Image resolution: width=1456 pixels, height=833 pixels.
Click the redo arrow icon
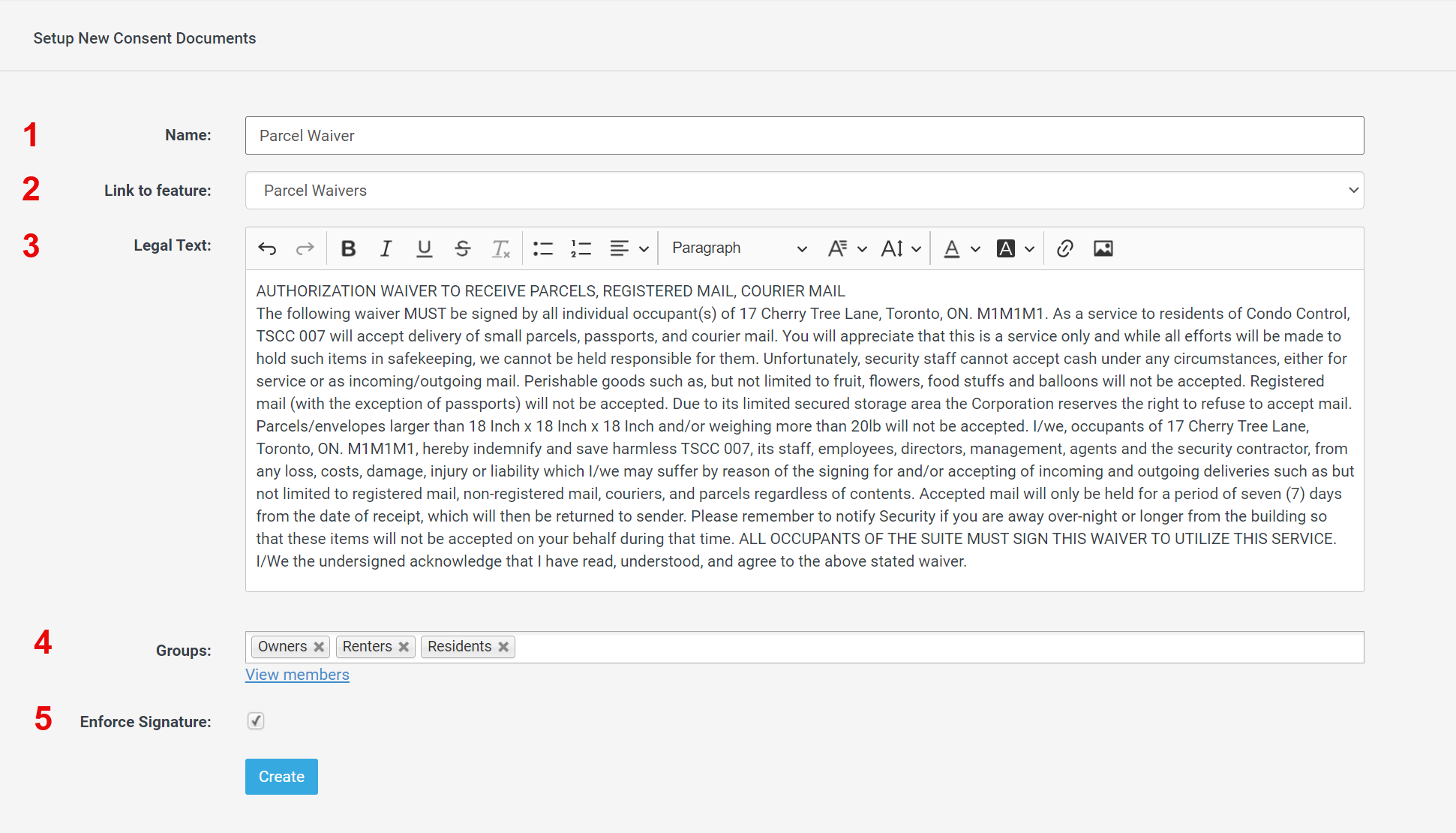click(x=305, y=248)
